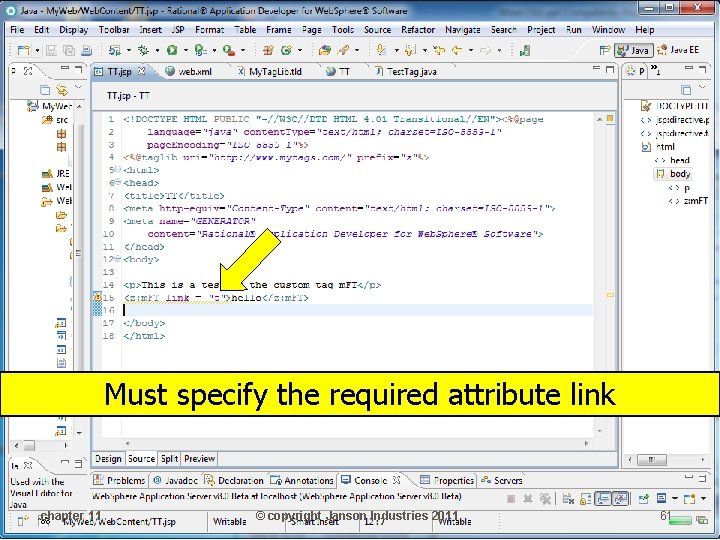Click the Link with Editor icon
Viewport: 720px width, 540px height.
(62, 89)
